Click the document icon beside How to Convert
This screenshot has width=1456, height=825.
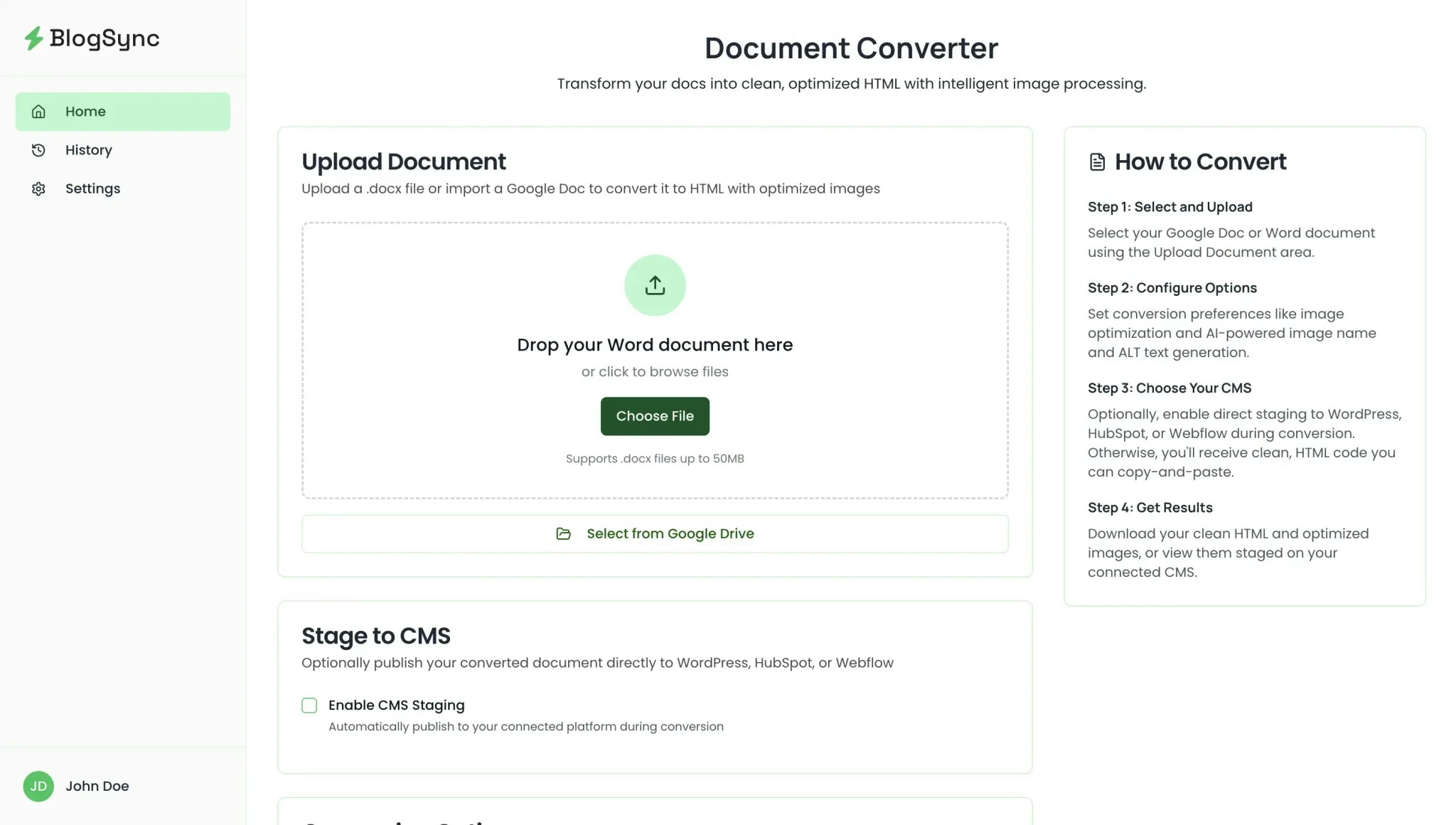(1097, 162)
